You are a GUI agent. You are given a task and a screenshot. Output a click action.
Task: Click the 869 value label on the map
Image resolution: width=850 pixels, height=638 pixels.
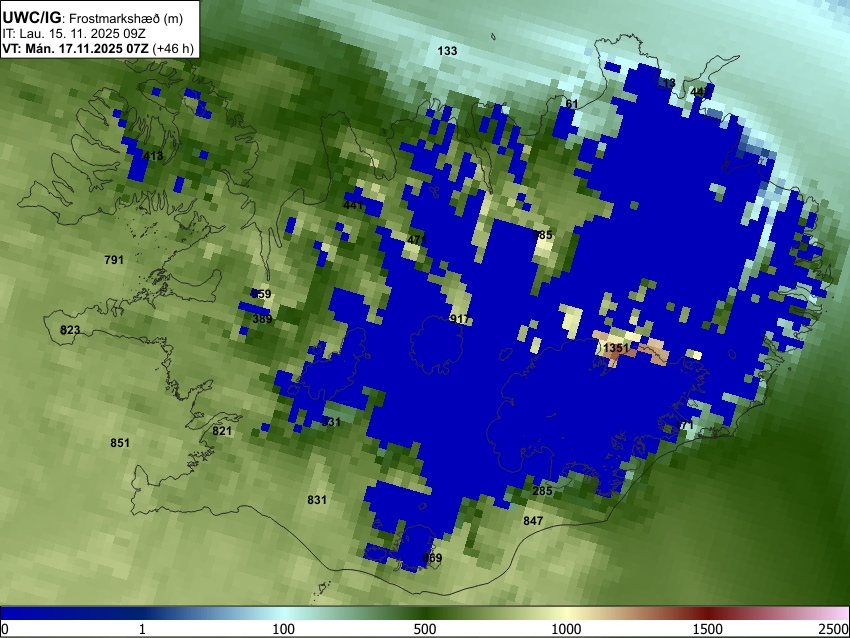432,558
